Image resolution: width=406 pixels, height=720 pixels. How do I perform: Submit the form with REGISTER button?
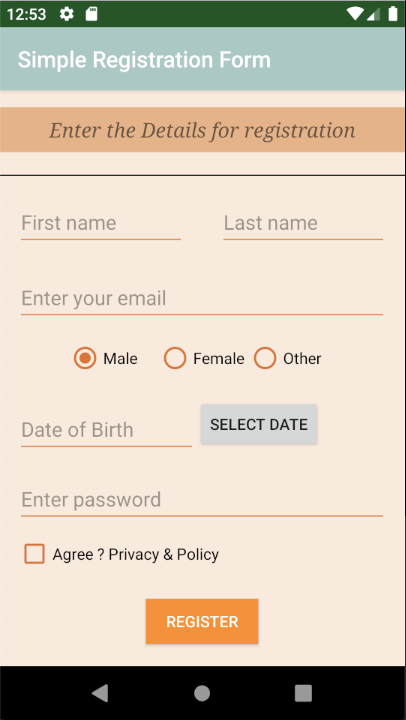202,621
